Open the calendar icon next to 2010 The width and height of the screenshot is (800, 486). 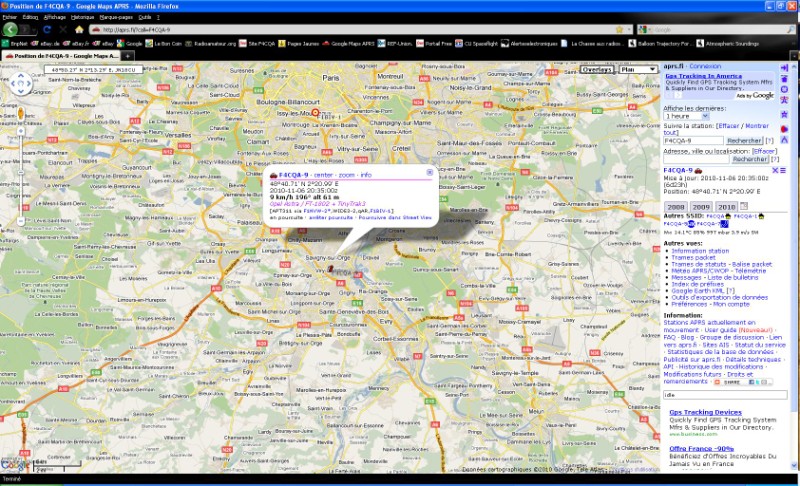744,206
